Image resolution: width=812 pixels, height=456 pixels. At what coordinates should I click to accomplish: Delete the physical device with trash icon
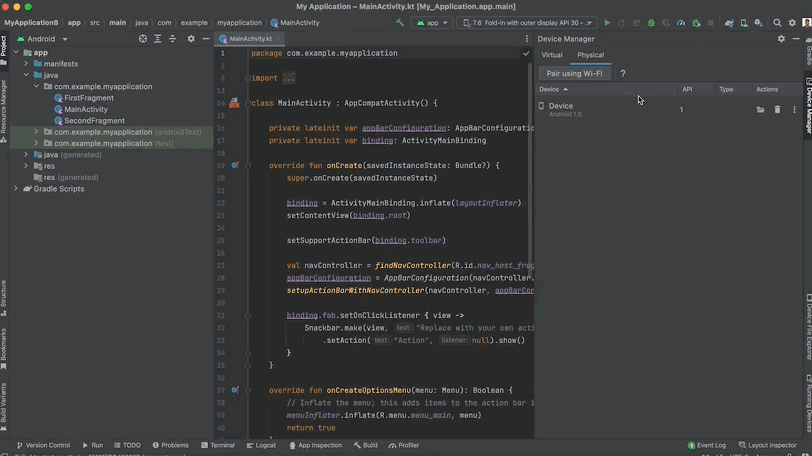(x=777, y=110)
